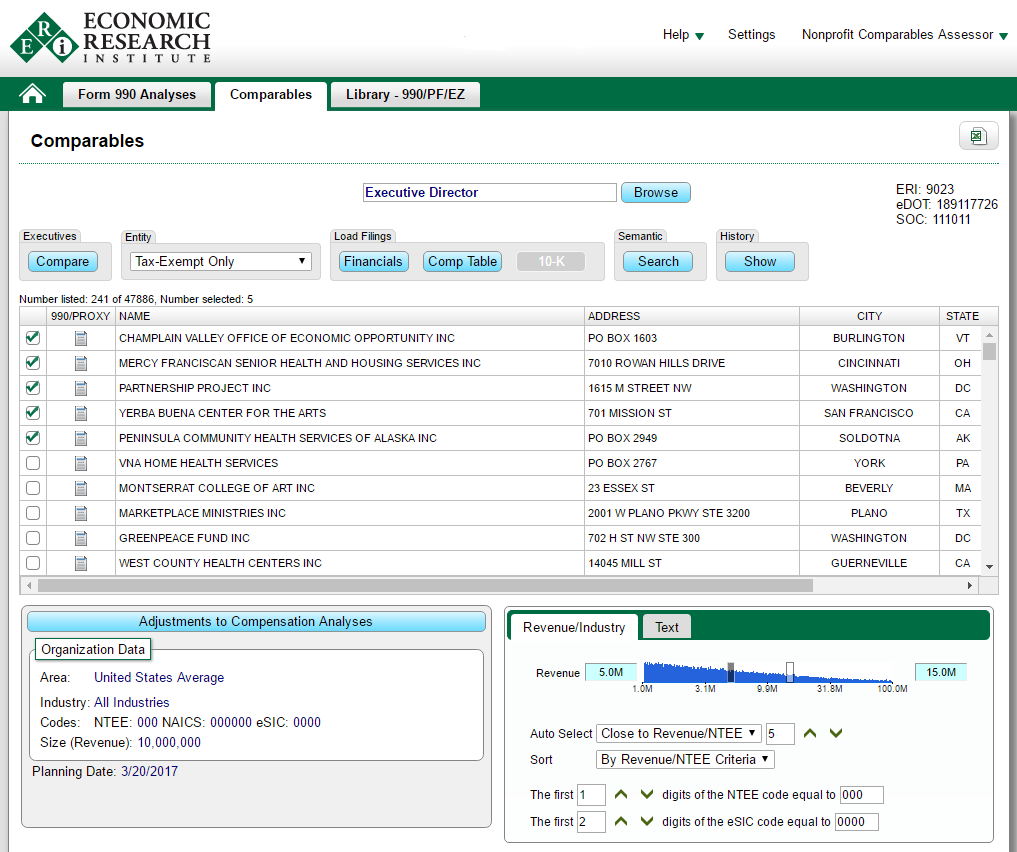Click the right revenue slider handle
1017x852 pixels.
(x=790, y=671)
